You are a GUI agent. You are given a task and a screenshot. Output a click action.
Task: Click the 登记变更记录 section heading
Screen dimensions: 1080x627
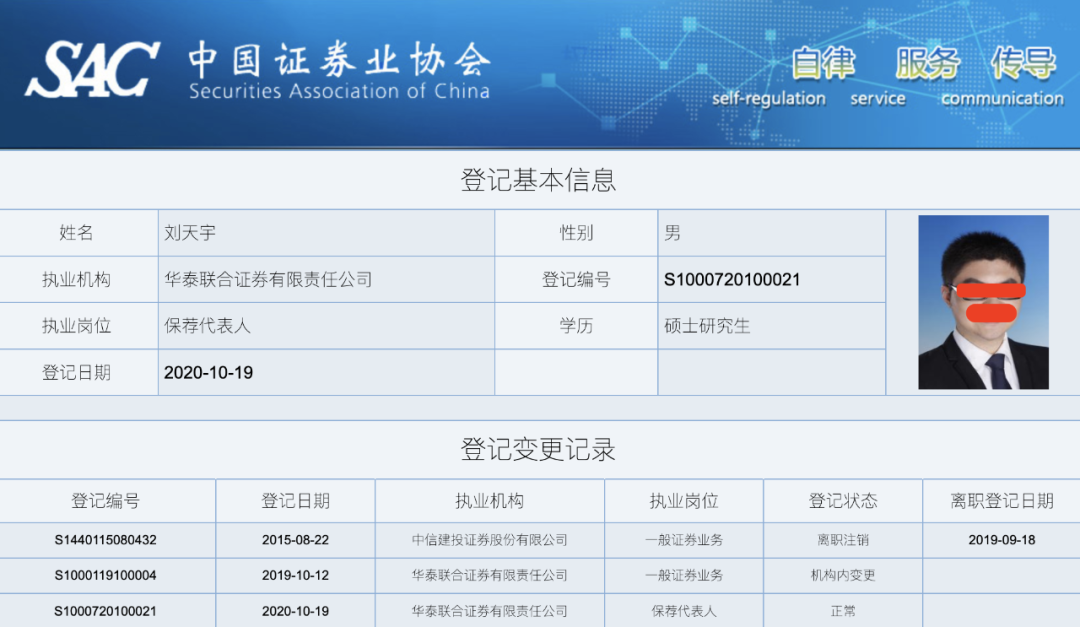point(538,449)
